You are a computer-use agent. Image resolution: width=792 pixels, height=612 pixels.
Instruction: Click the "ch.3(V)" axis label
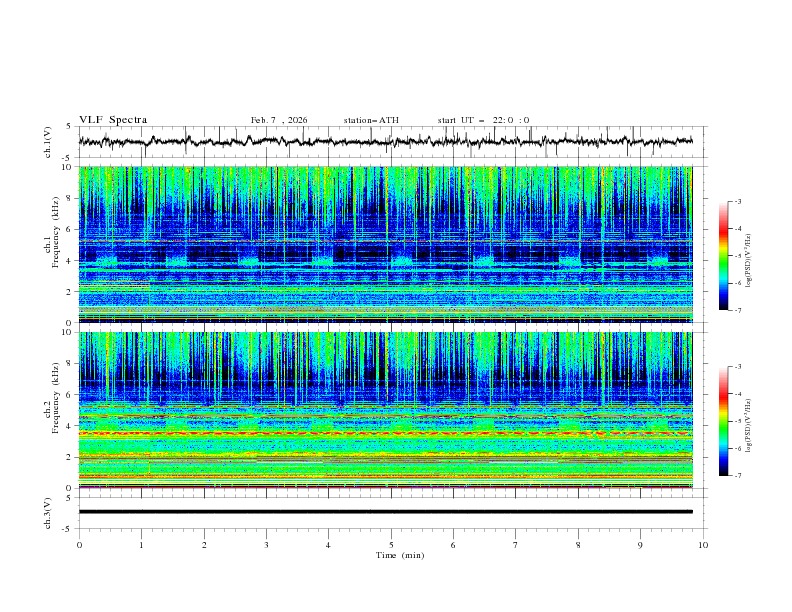(x=48, y=513)
